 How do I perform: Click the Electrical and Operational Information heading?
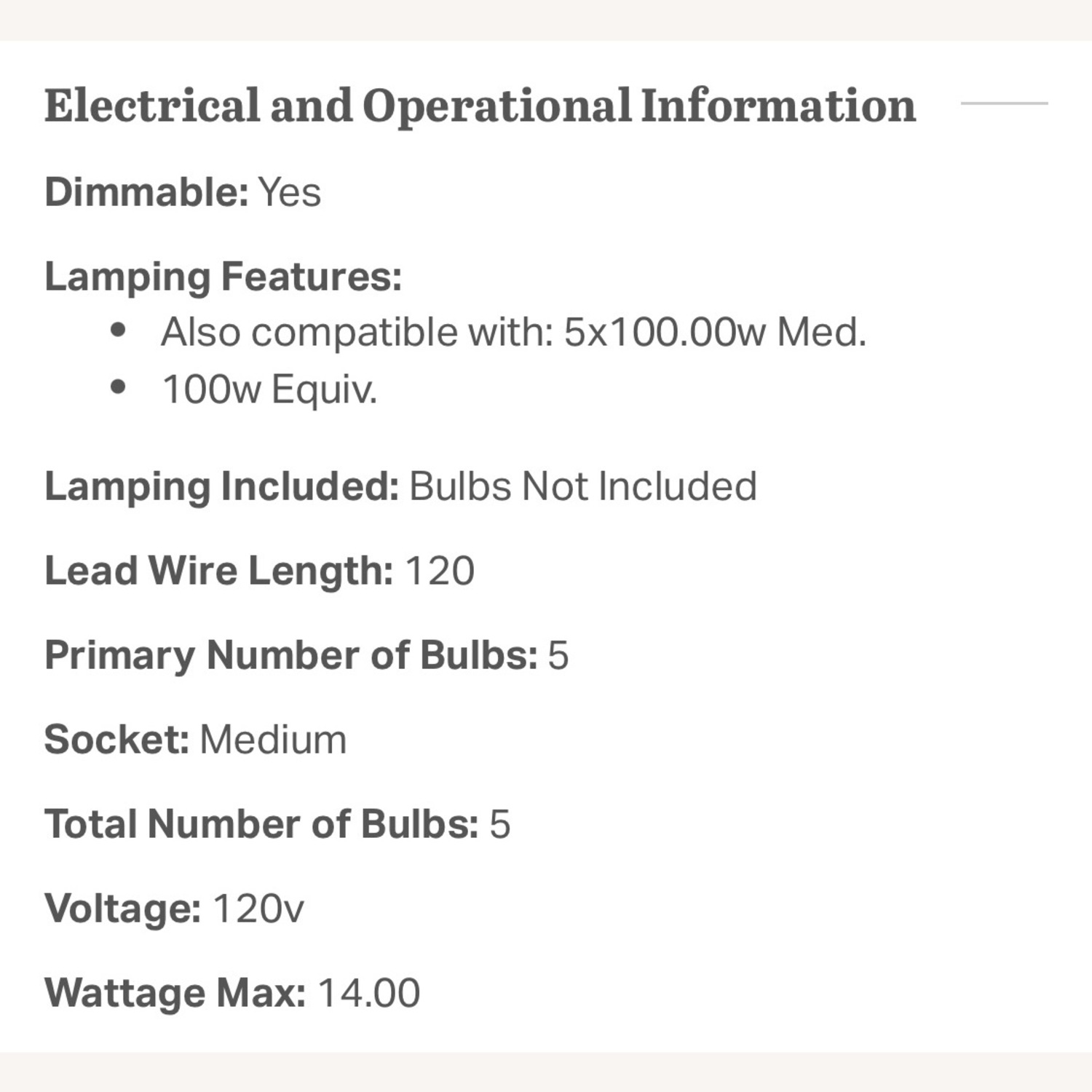coord(480,106)
